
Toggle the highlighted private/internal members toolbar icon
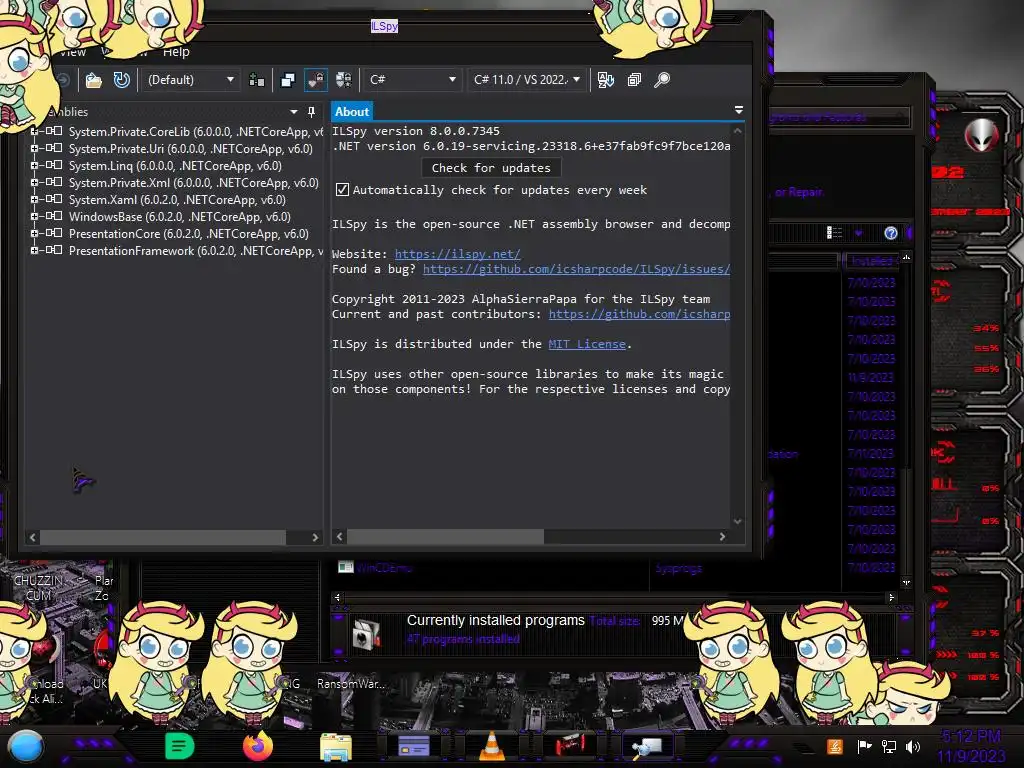click(x=316, y=80)
